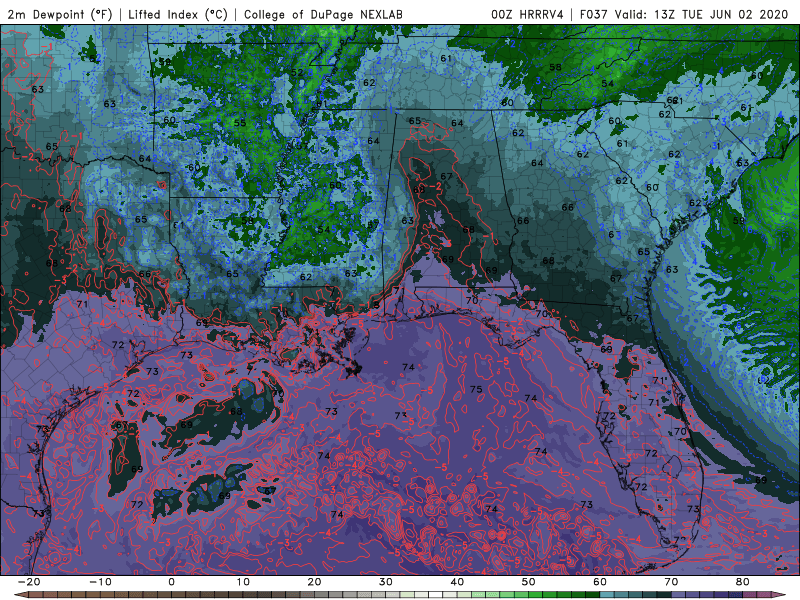Click the '50' color scale label
The width and height of the screenshot is (800, 600).
tap(529, 582)
